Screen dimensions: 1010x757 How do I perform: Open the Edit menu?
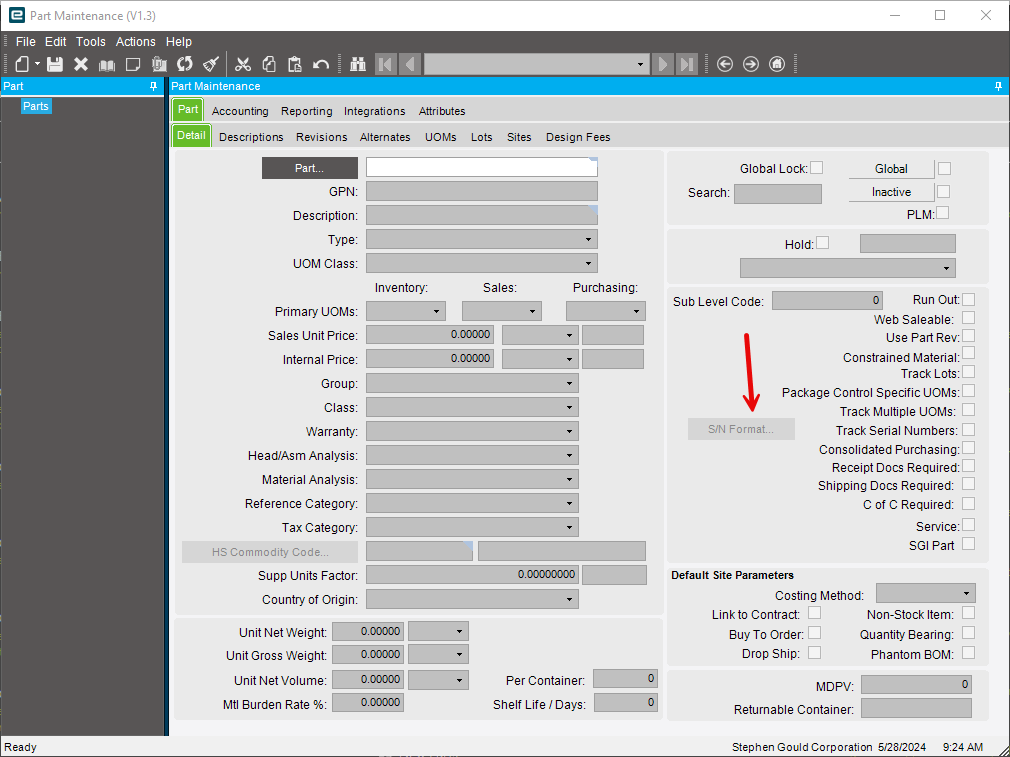pos(55,41)
